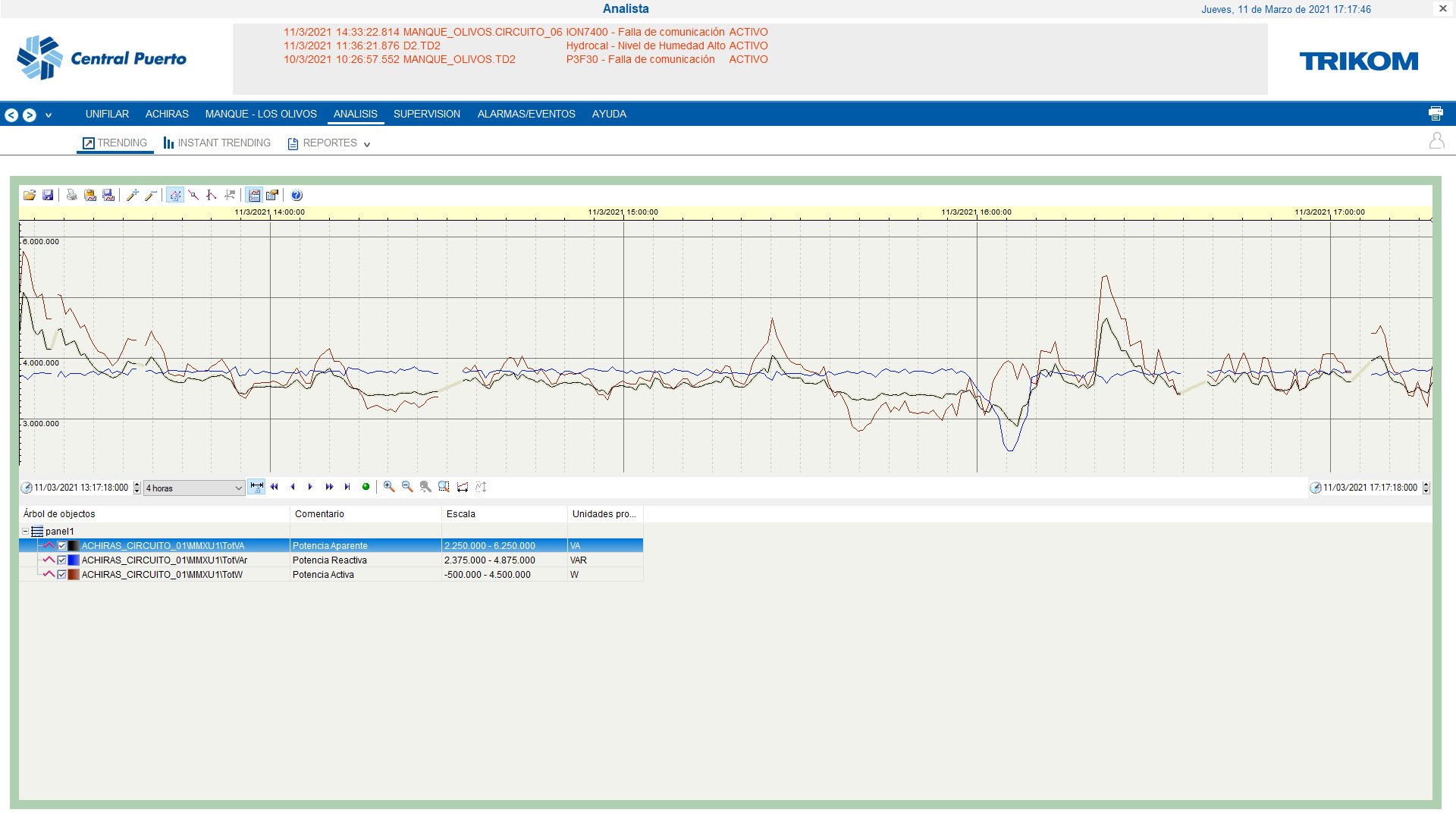Toggle the TotVAr pen checkbox
Screen dimensions: 1456x819
(62, 560)
